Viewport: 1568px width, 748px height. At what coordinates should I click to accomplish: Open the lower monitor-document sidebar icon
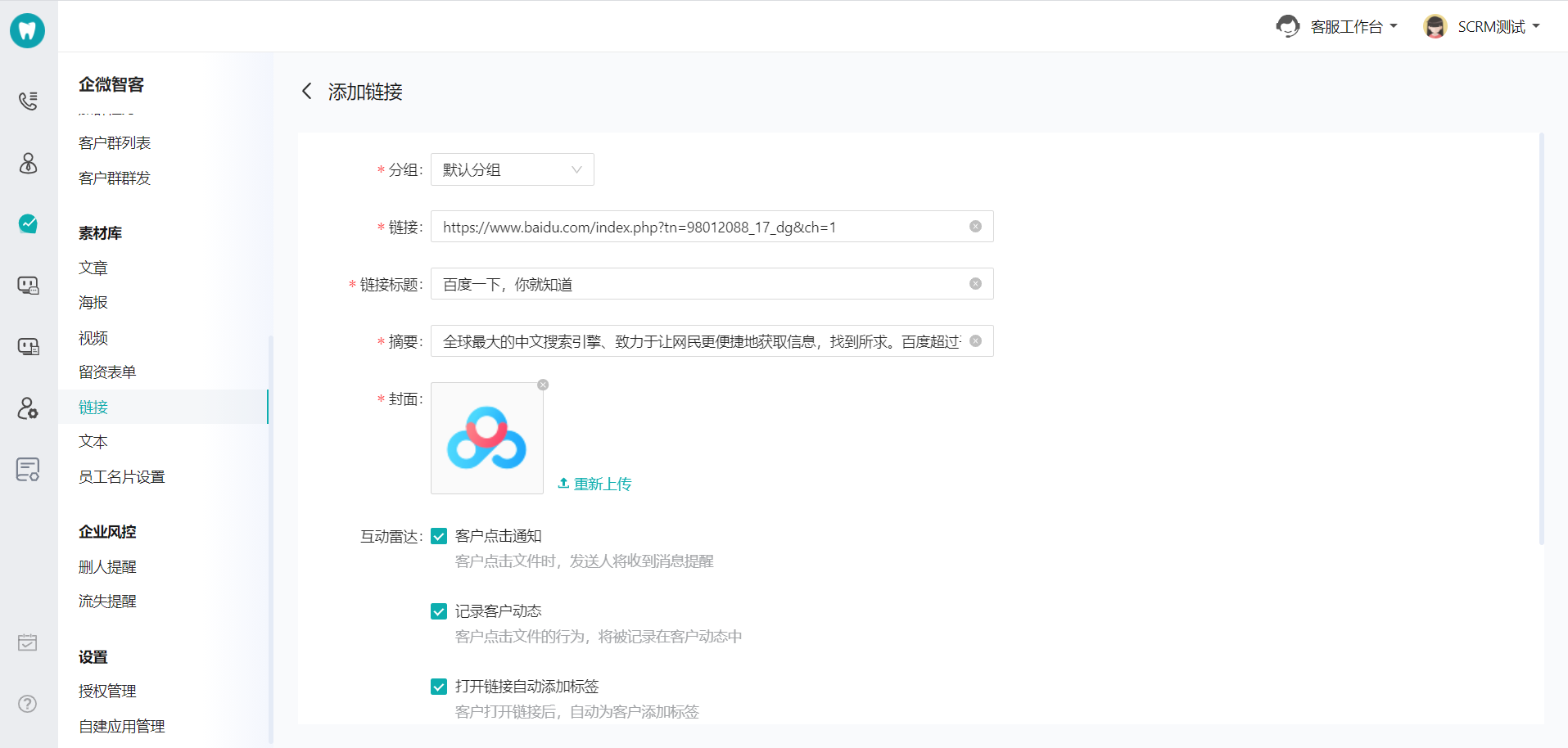click(28, 346)
